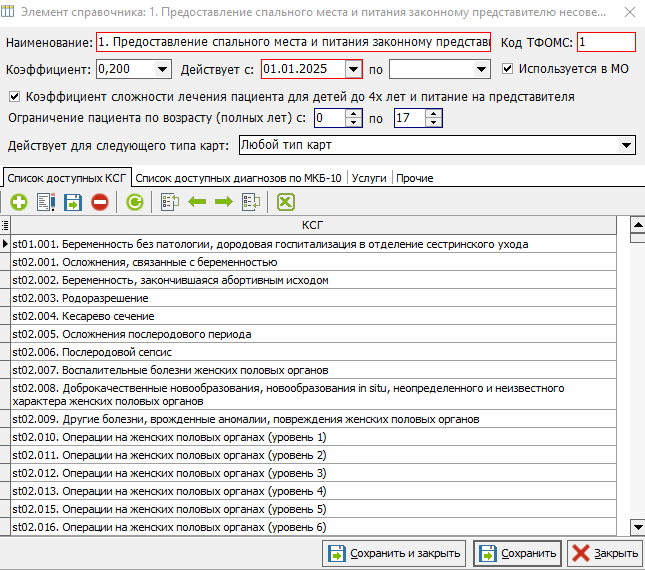Click the 'Закрыть' button
The width and height of the screenshot is (645, 570).
pyautogui.click(x=605, y=553)
